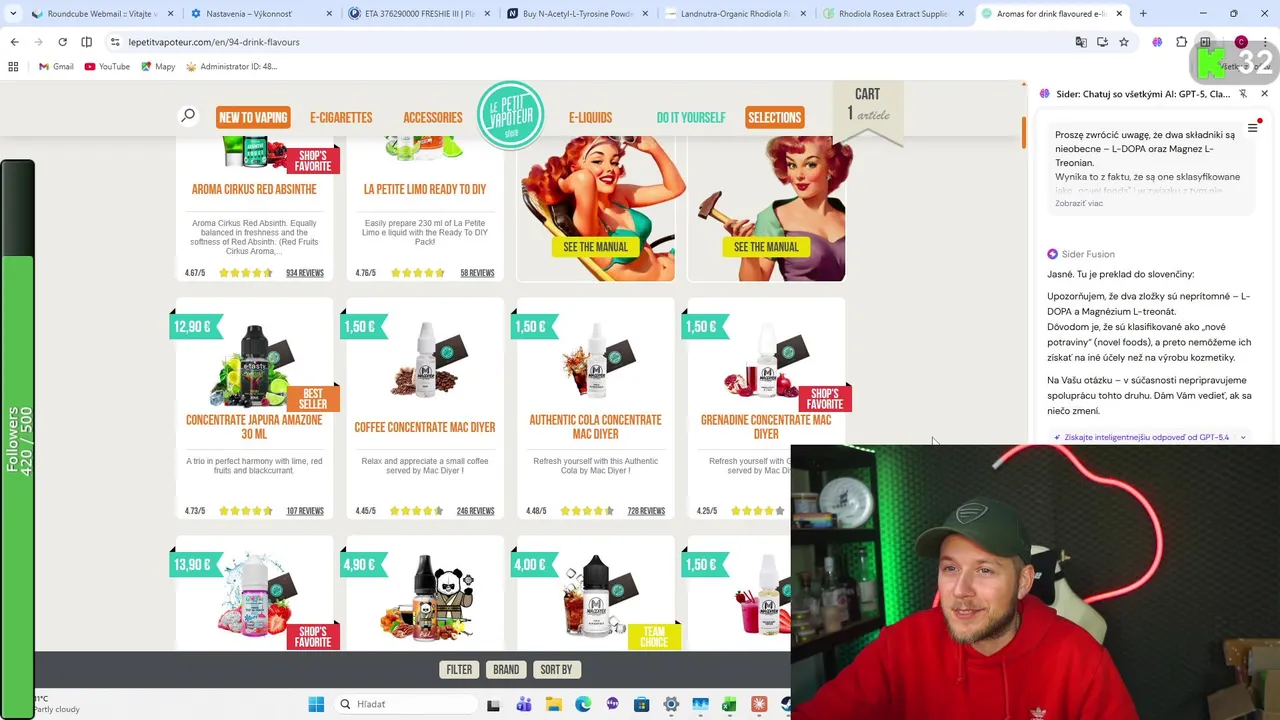
Task: Open Microsoft Teams from taskbar
Action: click(x=523, y=704)
